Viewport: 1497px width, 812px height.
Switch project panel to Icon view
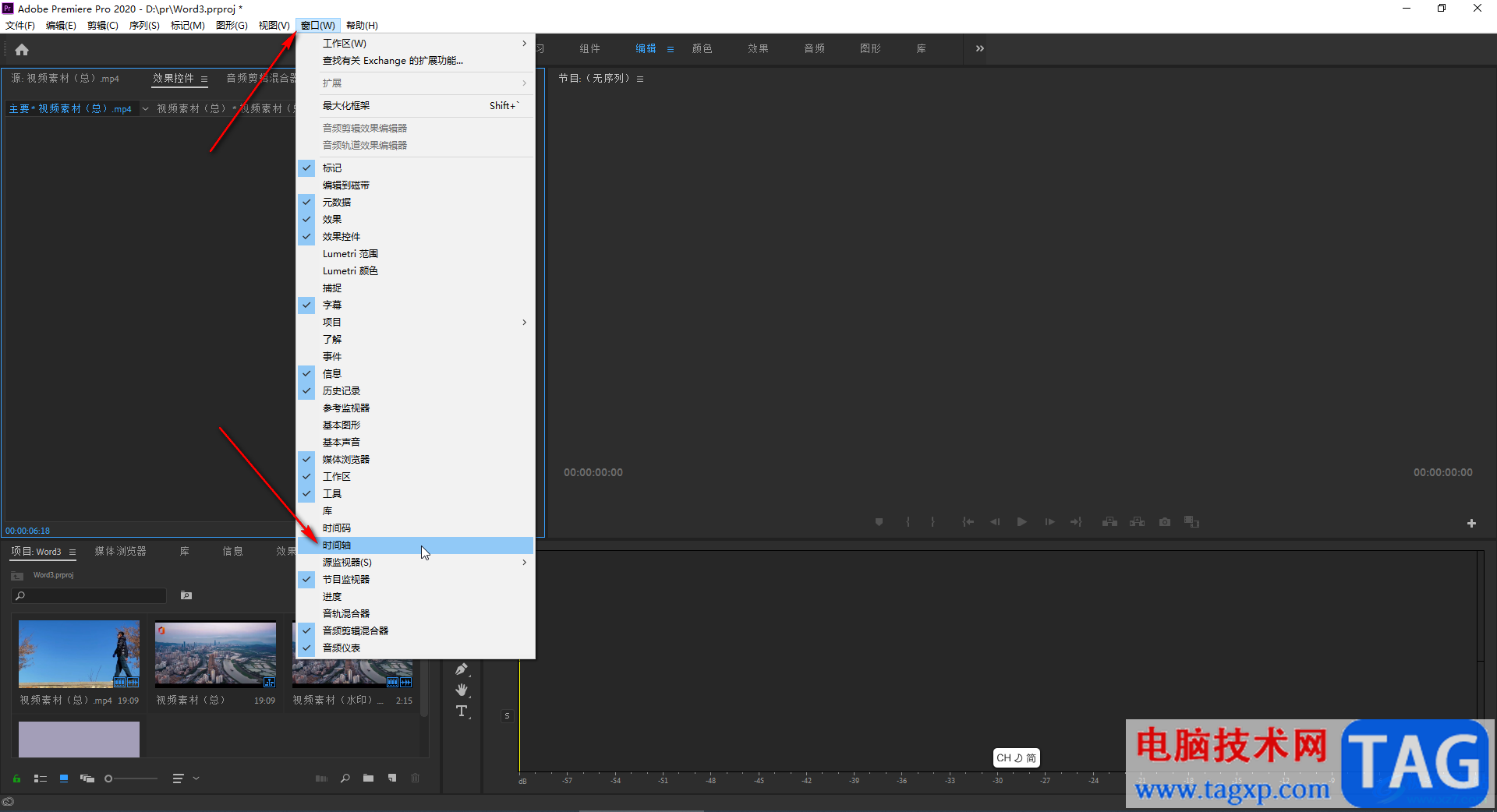[x=64, y=778]
